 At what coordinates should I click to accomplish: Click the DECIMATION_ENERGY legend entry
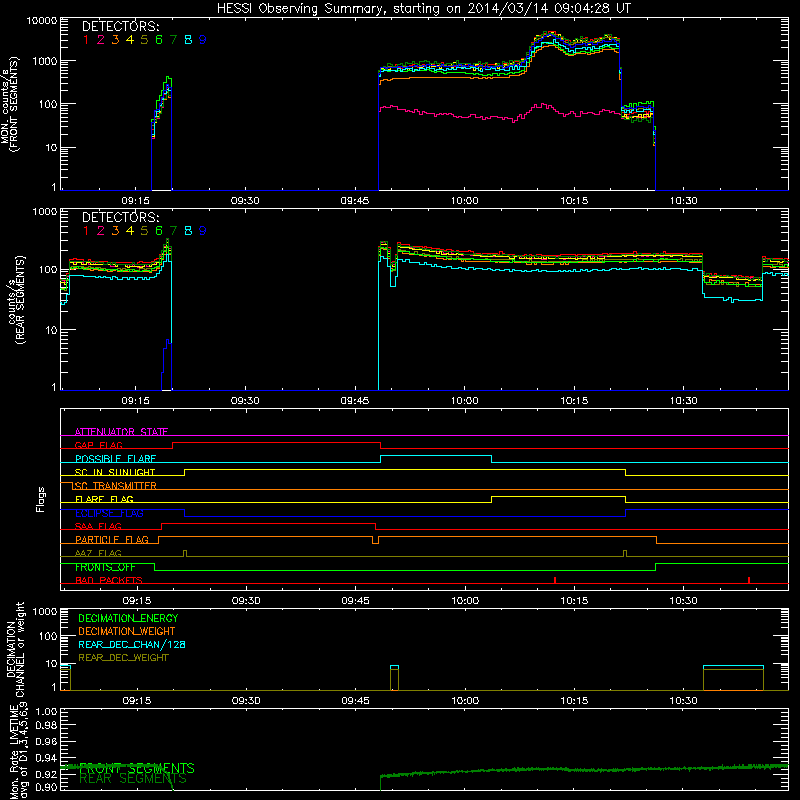tap(128, 618)
